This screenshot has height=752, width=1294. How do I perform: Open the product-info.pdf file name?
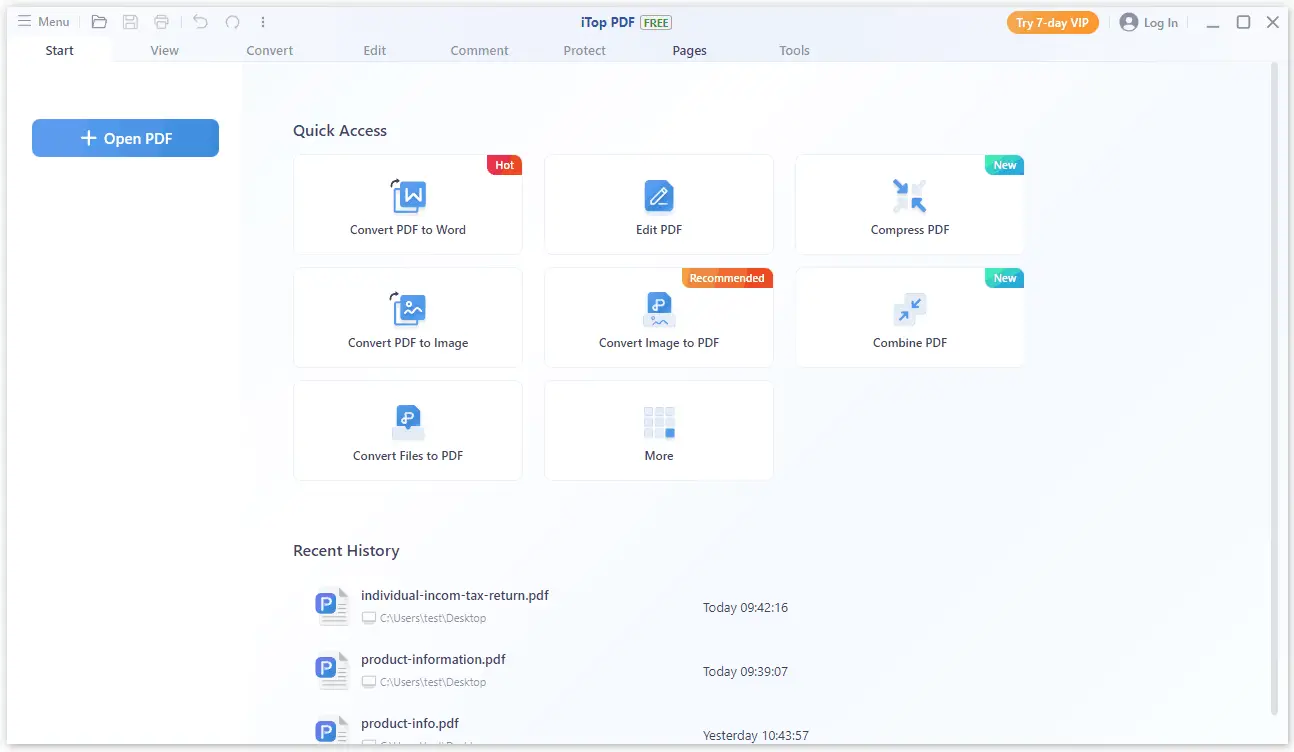pyautogui.click(x=410, y=723)
